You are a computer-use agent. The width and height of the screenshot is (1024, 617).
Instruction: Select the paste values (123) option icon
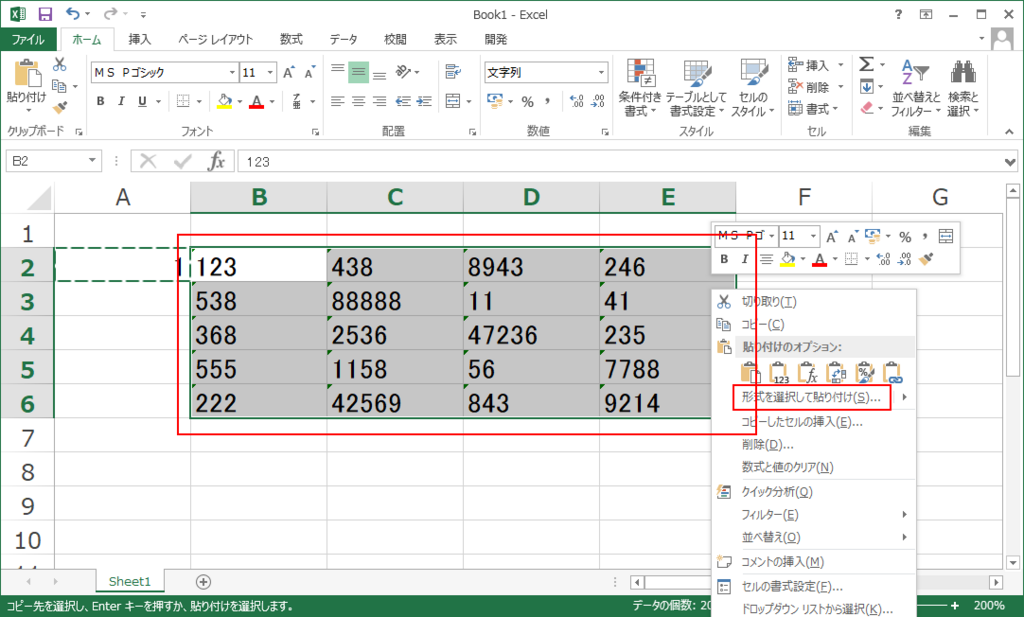coord(779,373)
